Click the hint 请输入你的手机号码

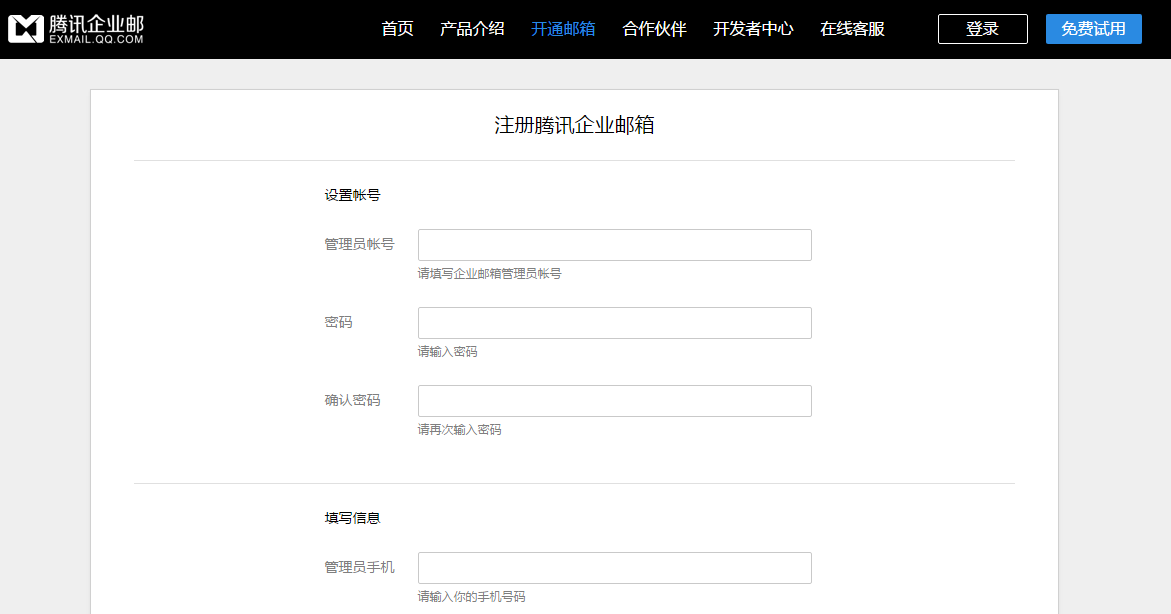471,596
